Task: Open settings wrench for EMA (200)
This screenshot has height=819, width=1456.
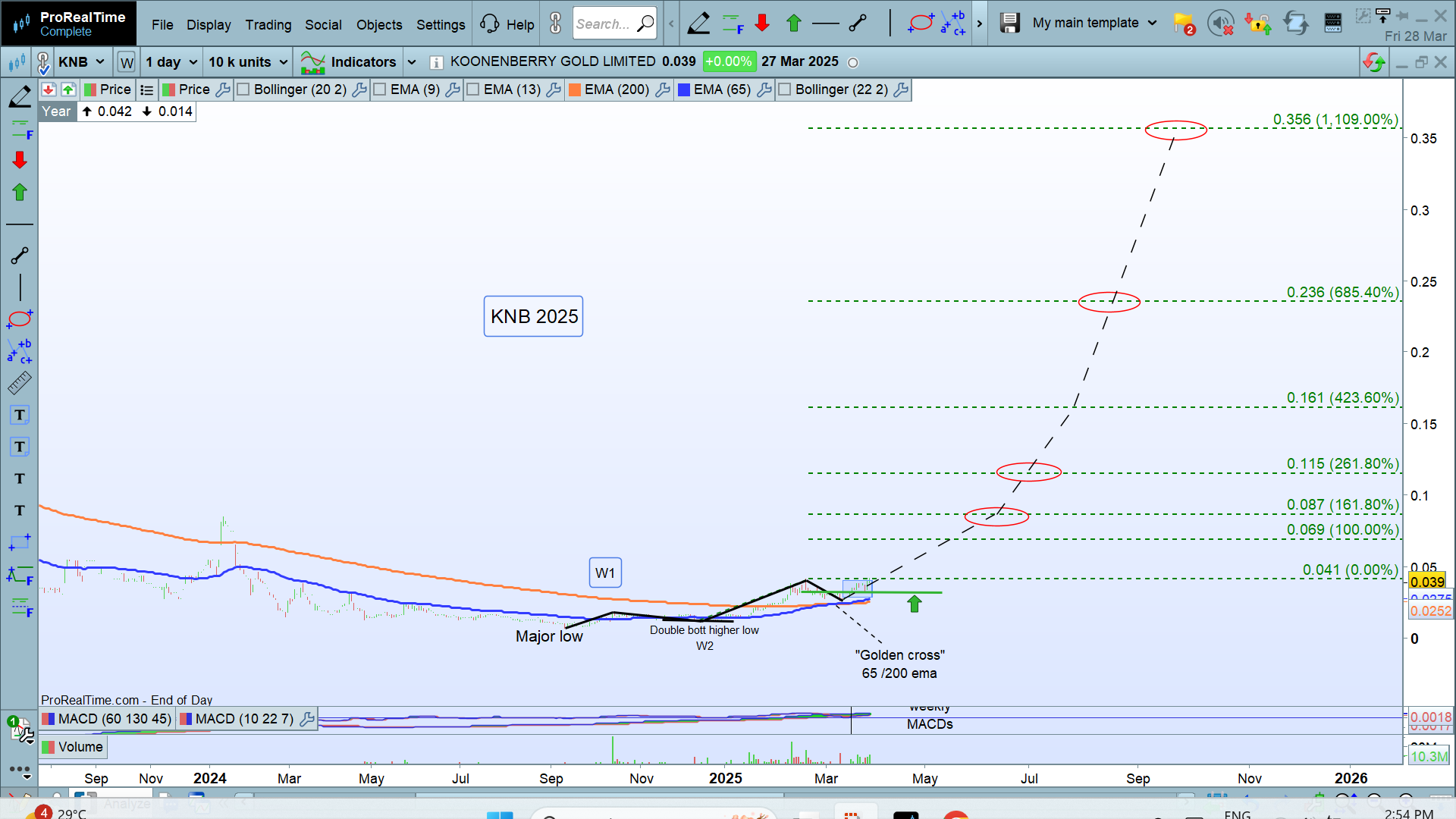Action: tap(663, 89)
